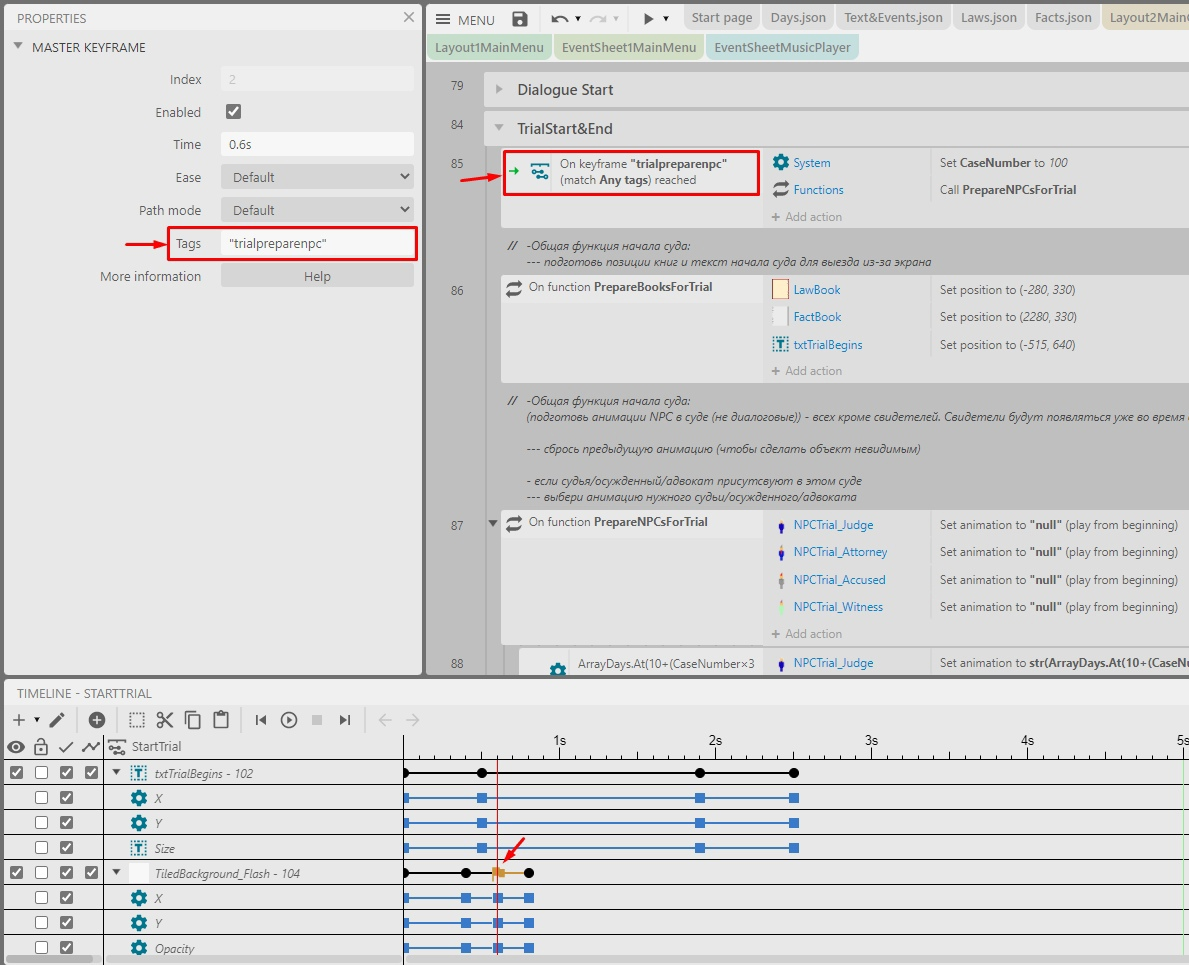Click the Size property text icon in the timeline
Viewport: 1189px width, 965px height.
coord(139,848)
